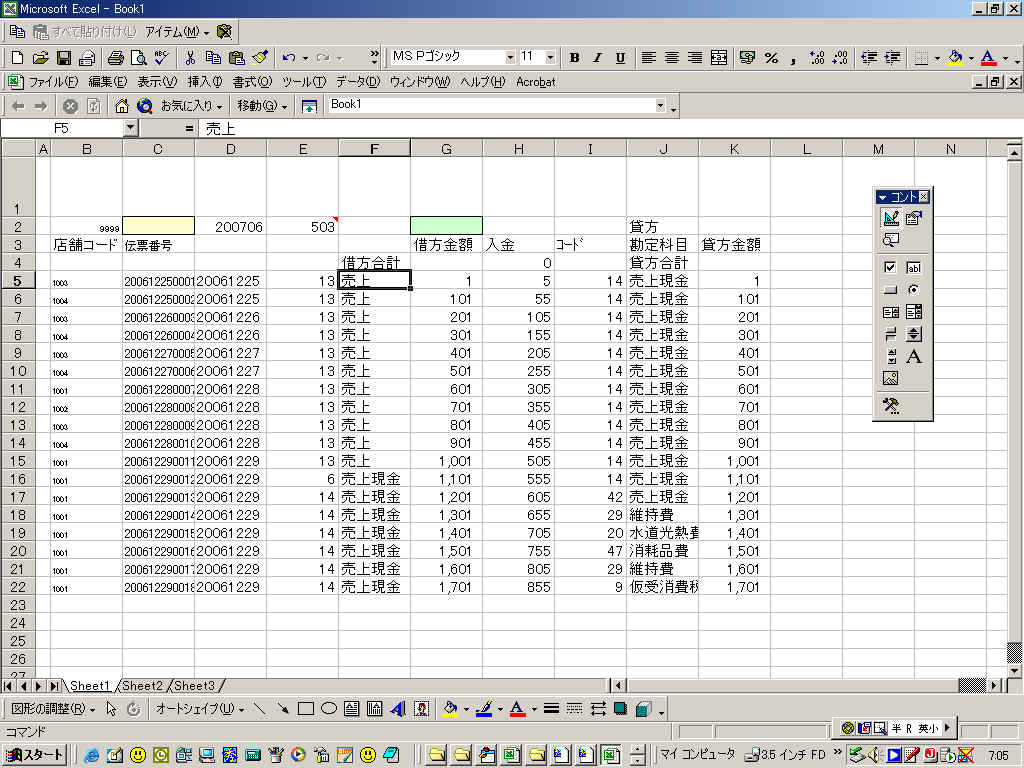This screenshot has height=768, width=1024.
Task: Copy selection using the toolbar copy icon
Action: [213, 57]
